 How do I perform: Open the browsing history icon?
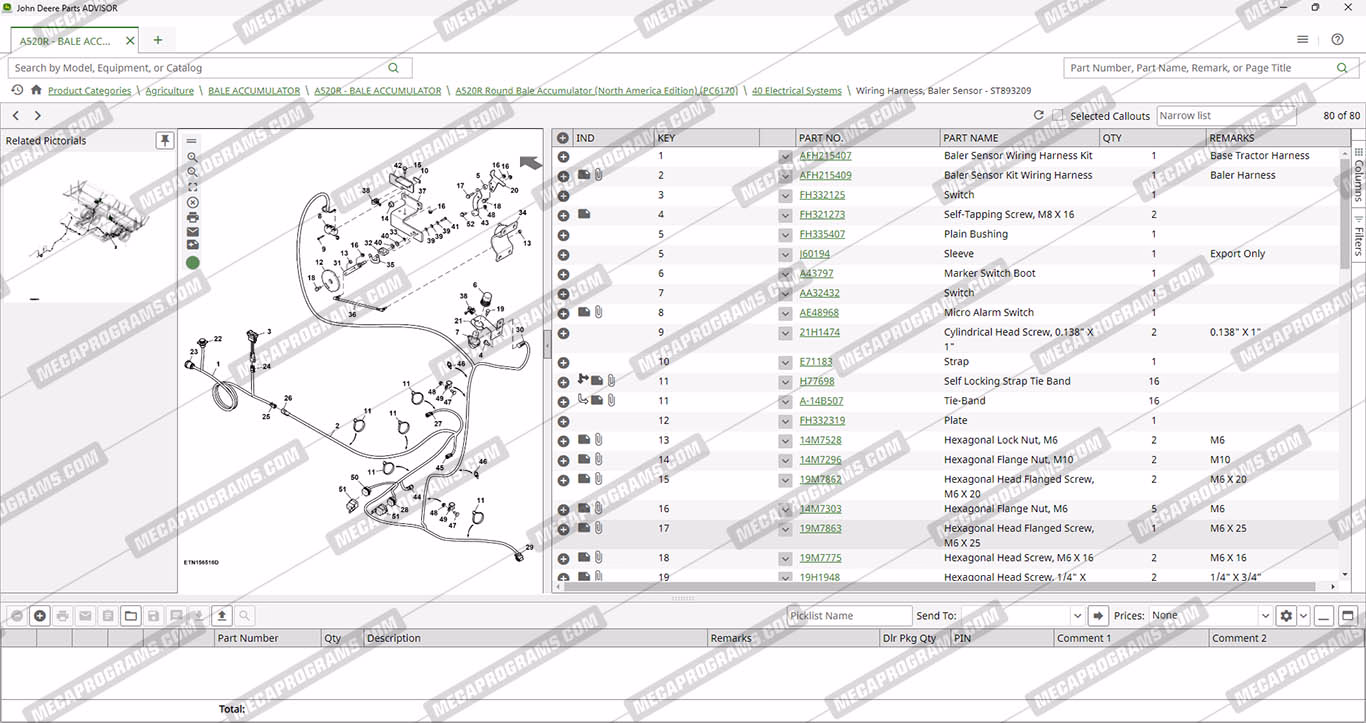point(17,90)
